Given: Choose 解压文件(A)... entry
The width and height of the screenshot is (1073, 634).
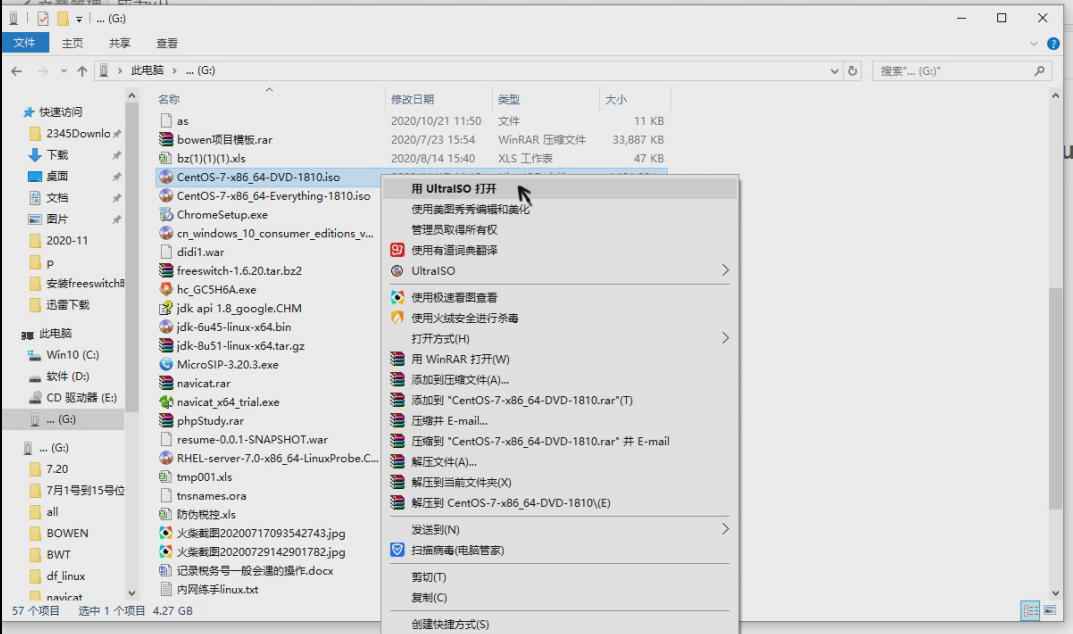Looking at the screenshot, I should coord(559,461).
